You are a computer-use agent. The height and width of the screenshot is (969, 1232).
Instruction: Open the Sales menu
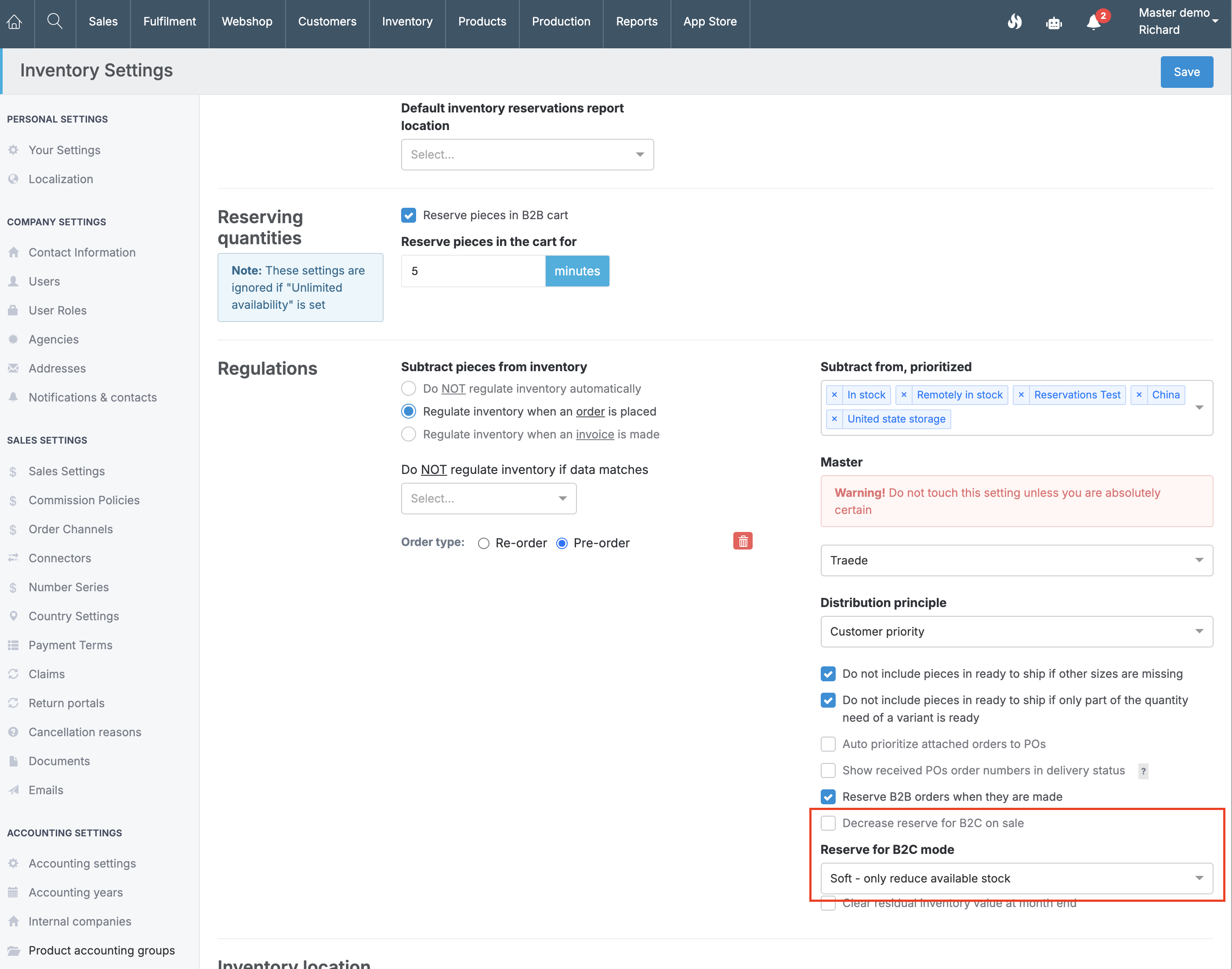(103, 22)
